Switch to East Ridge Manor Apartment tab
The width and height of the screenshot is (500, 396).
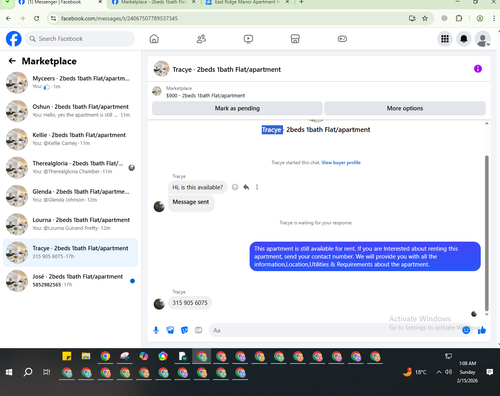[247, 3]
